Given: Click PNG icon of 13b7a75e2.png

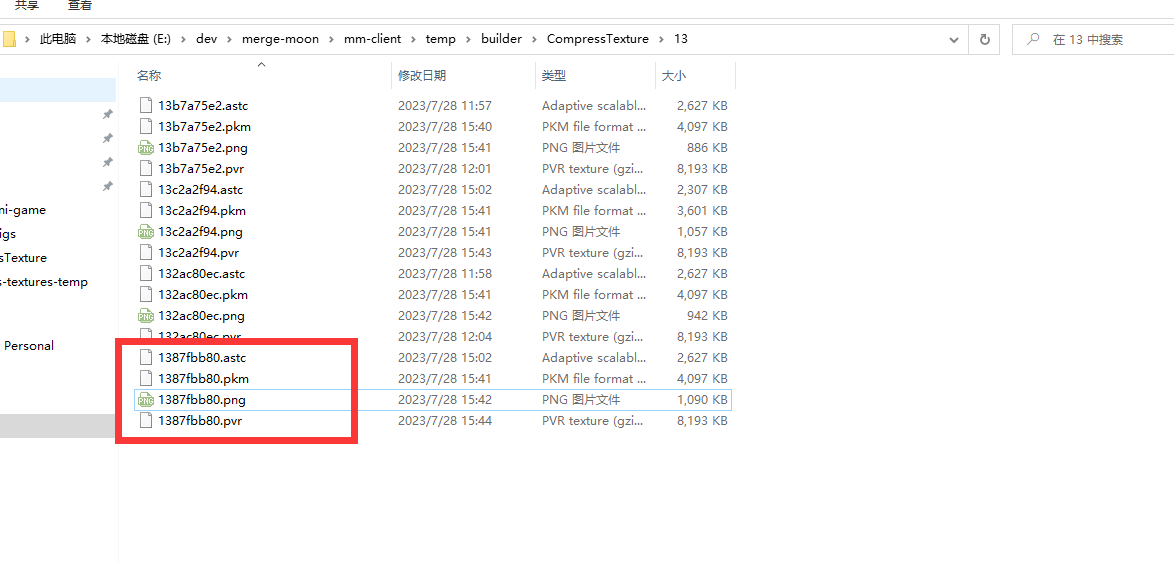Looking at the screenshot, I should (x=146, y=147).
